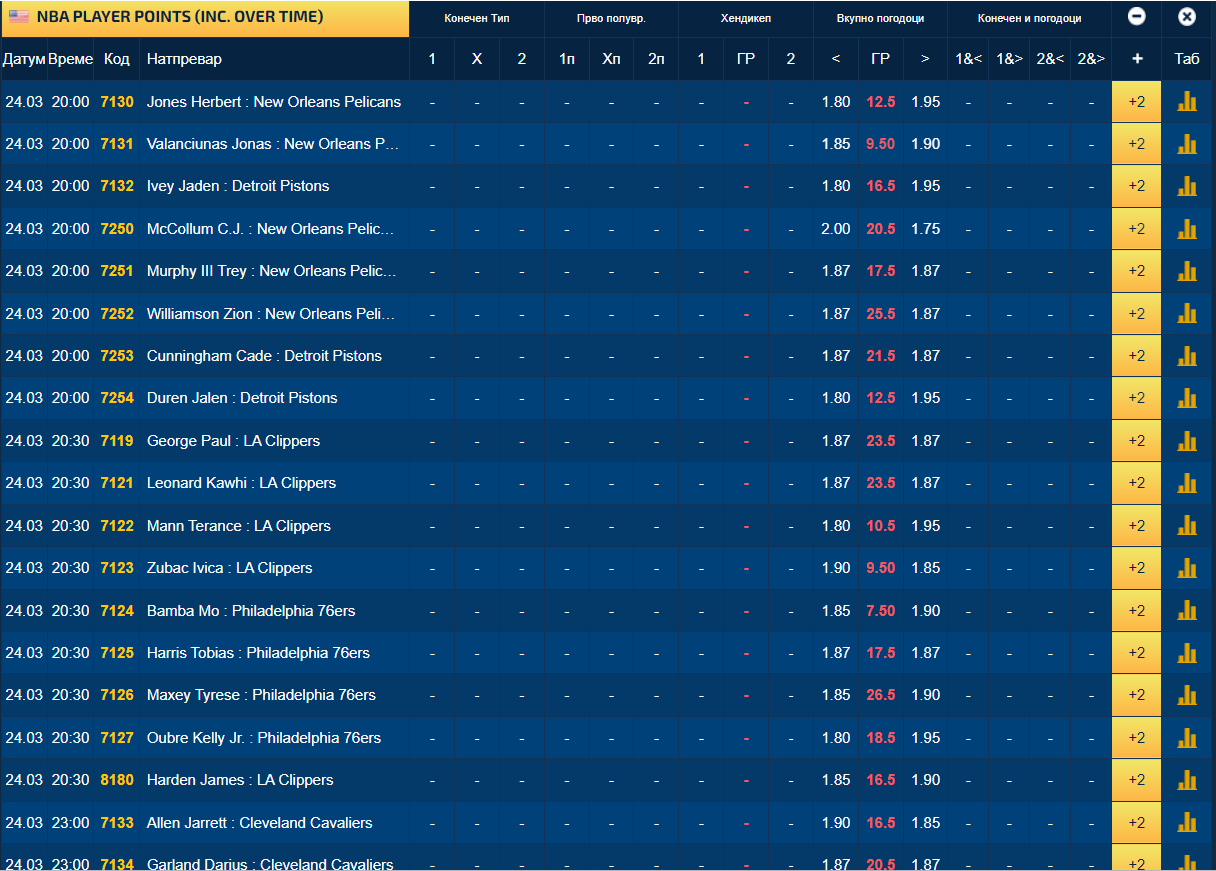Pick under 2.00 odds for McCollum C.J.
Image resolution: width=1216 pixels, height=871 pixels.
(836, 229)
